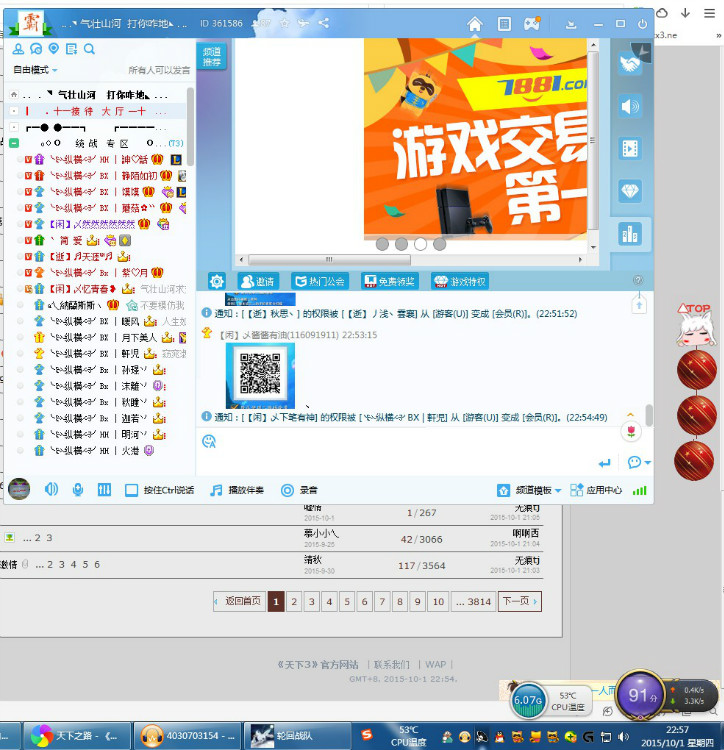
Task: Toggle the microphone in bottom bar
Action: (77, 489)
